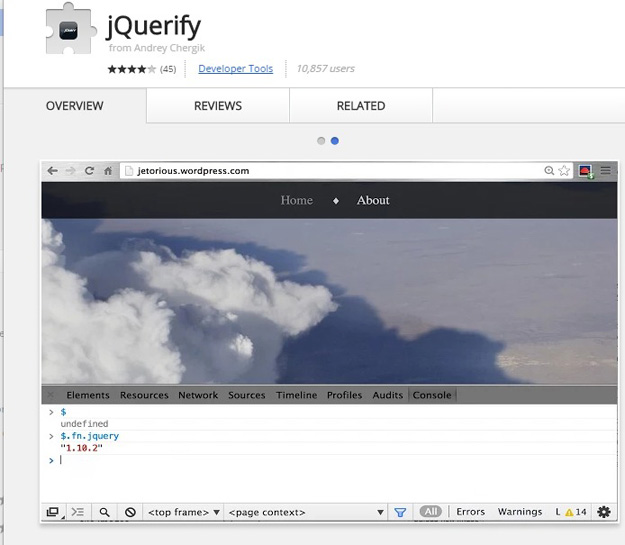625x545 pixels.
Task: Switch to the Elements panel
Action: (88, 395)
